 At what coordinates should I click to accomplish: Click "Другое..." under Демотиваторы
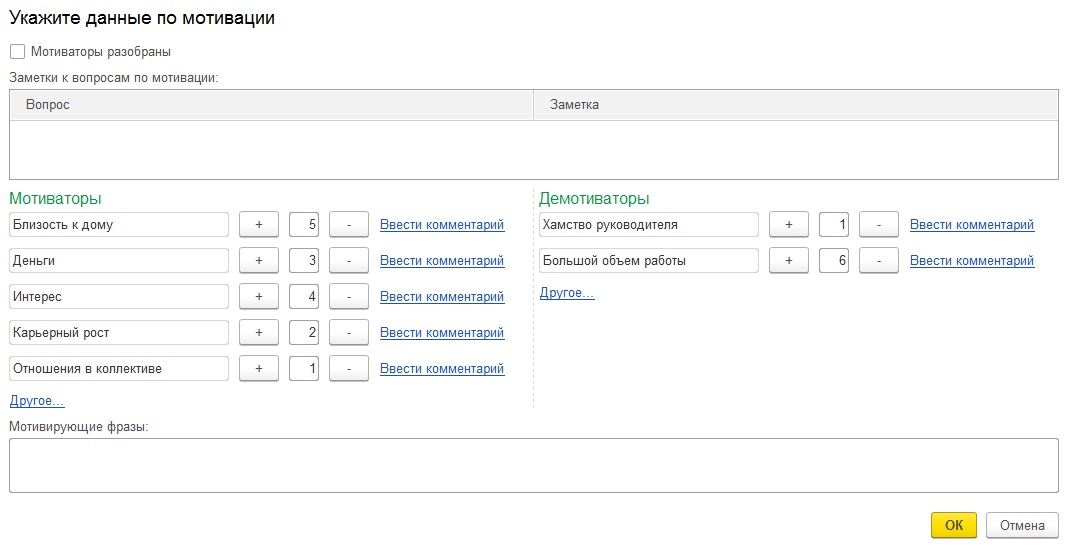(567, 293)
